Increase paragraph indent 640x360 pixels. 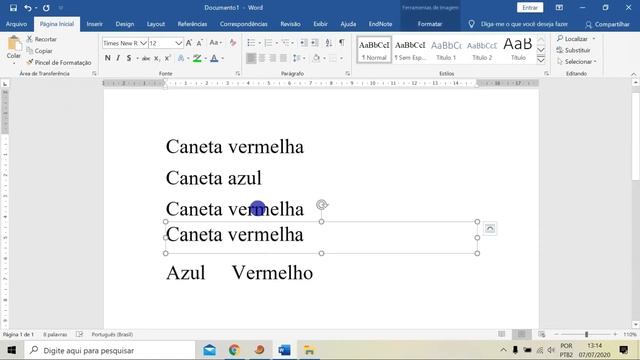point(315,42)
